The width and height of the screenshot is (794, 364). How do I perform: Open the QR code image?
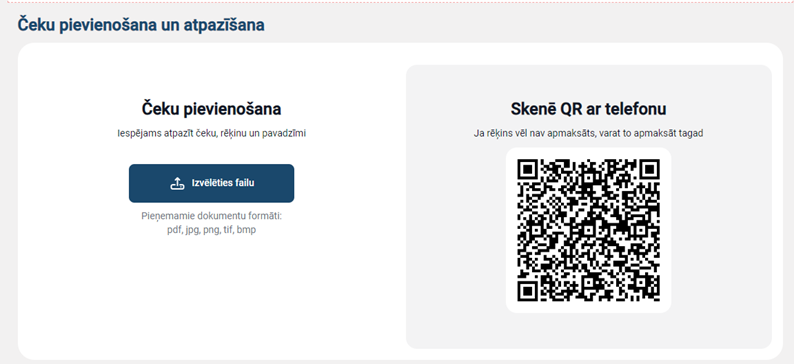(588, 230)
